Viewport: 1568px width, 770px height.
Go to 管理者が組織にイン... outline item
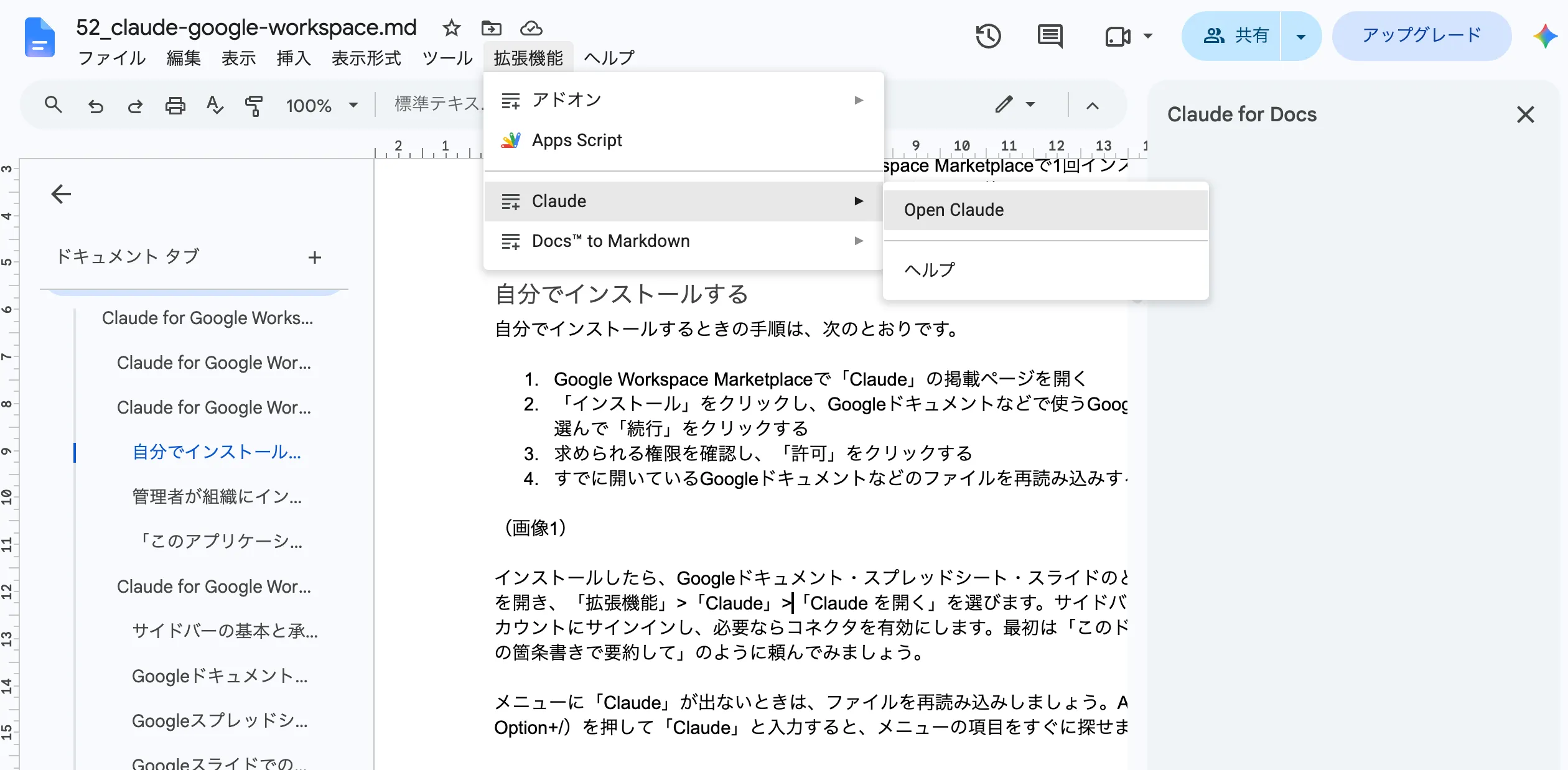[x=217, y=497]
